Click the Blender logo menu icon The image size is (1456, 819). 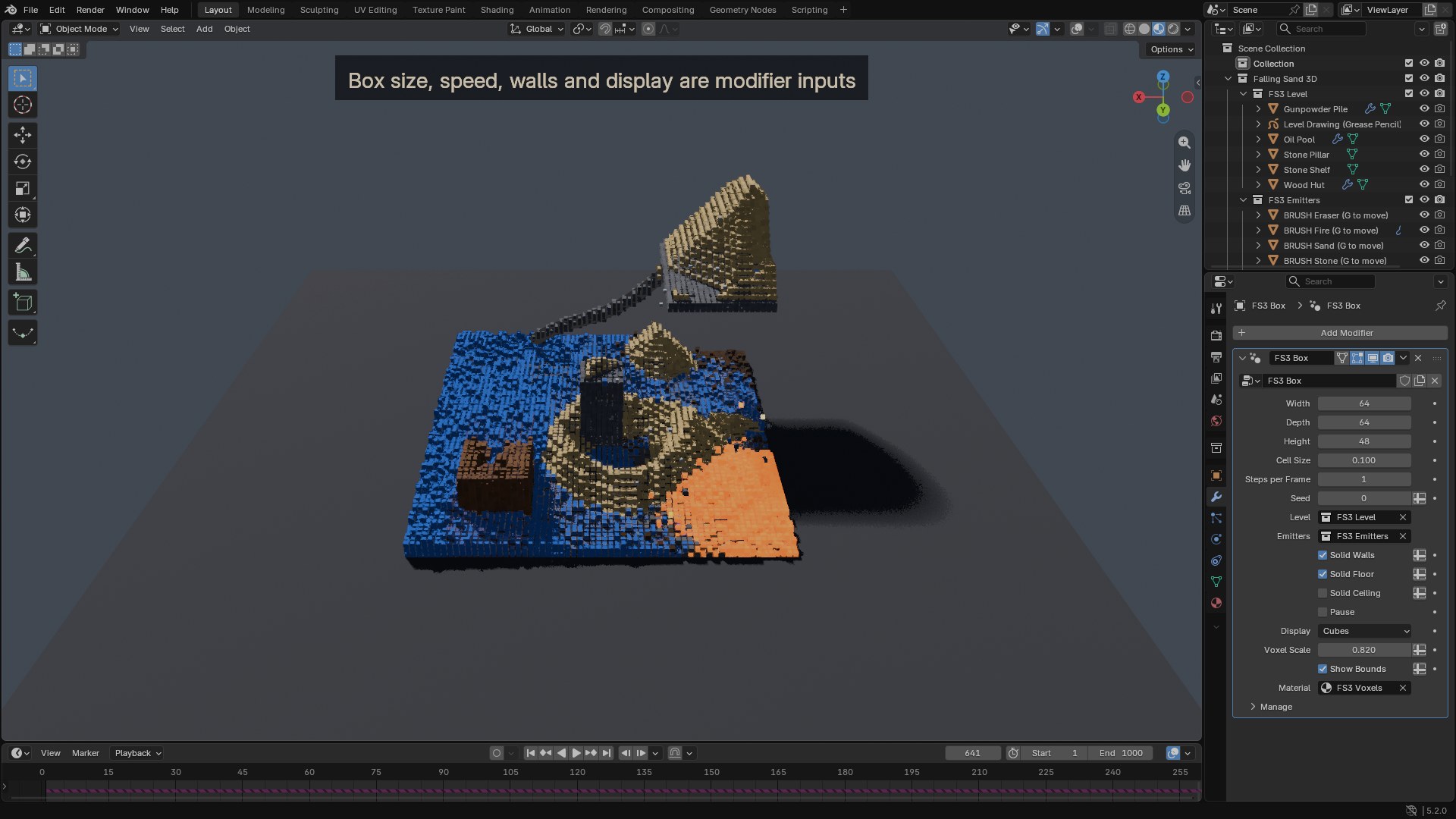pos(11,10)
